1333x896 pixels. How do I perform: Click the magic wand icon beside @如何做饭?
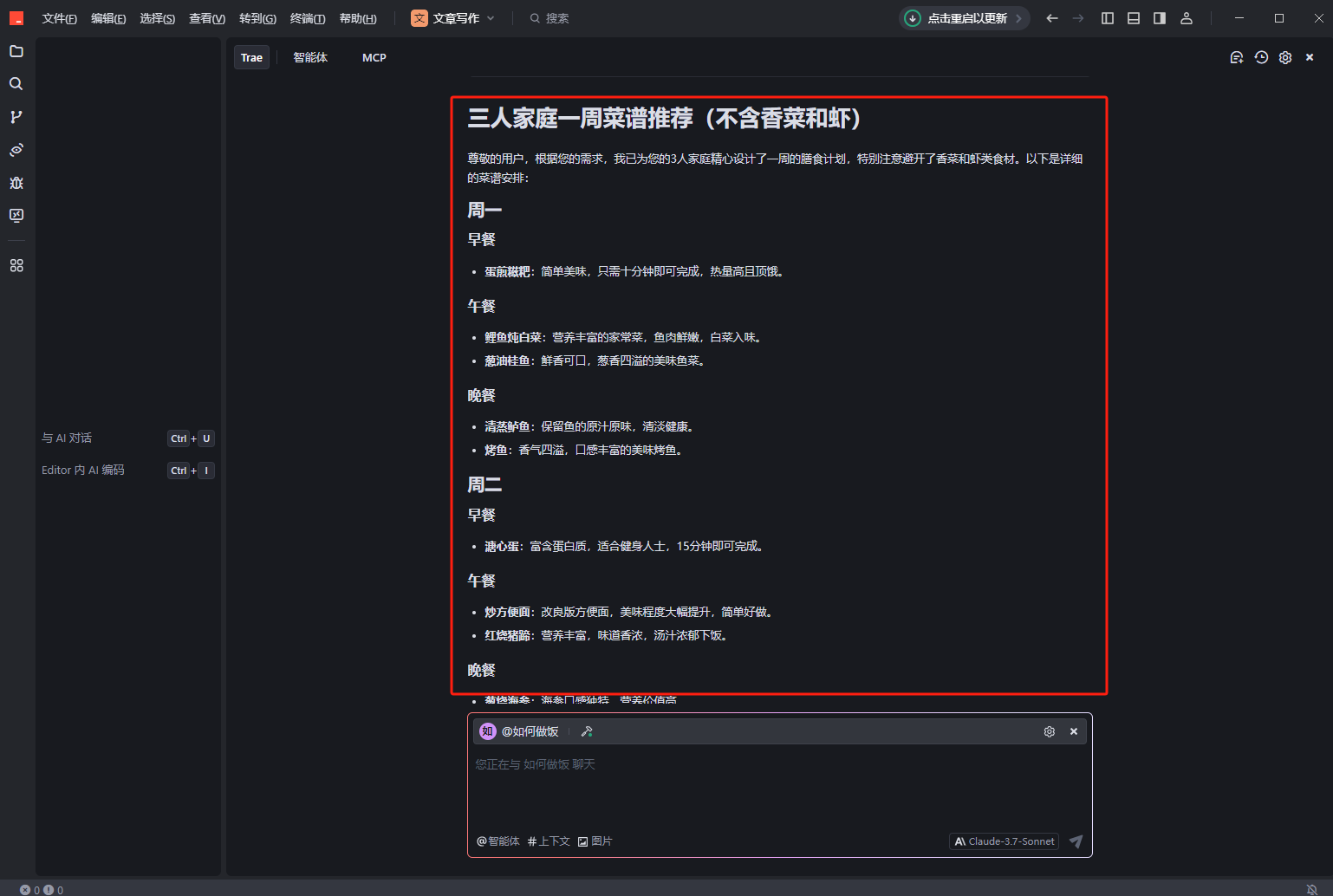[x=587, y=731]
